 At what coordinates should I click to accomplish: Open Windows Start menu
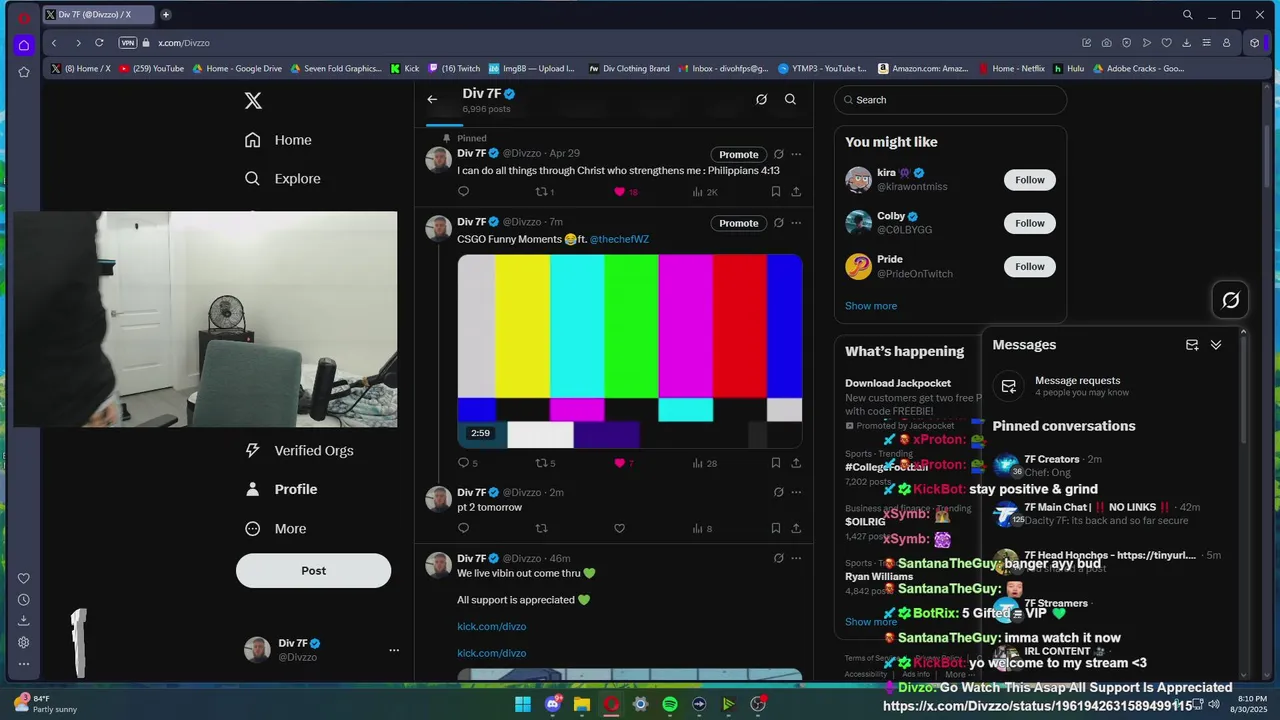[x=523, y=704]
